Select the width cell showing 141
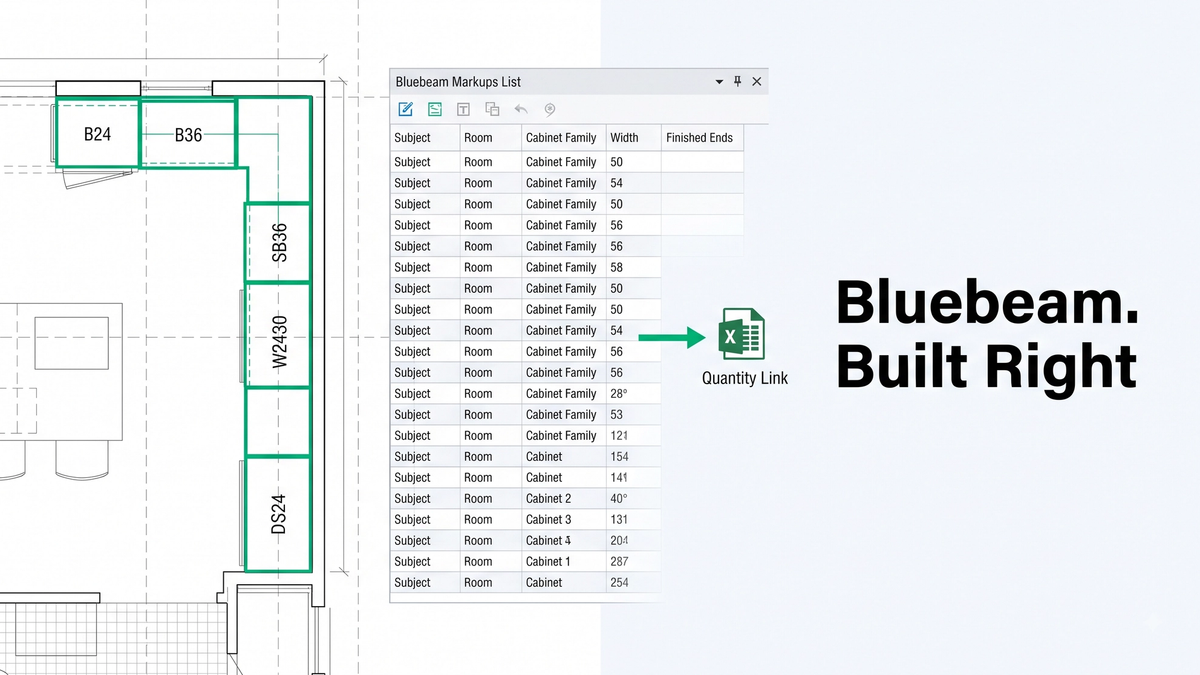This screenshot has height=675, width=1200. (x=634, y=478)
